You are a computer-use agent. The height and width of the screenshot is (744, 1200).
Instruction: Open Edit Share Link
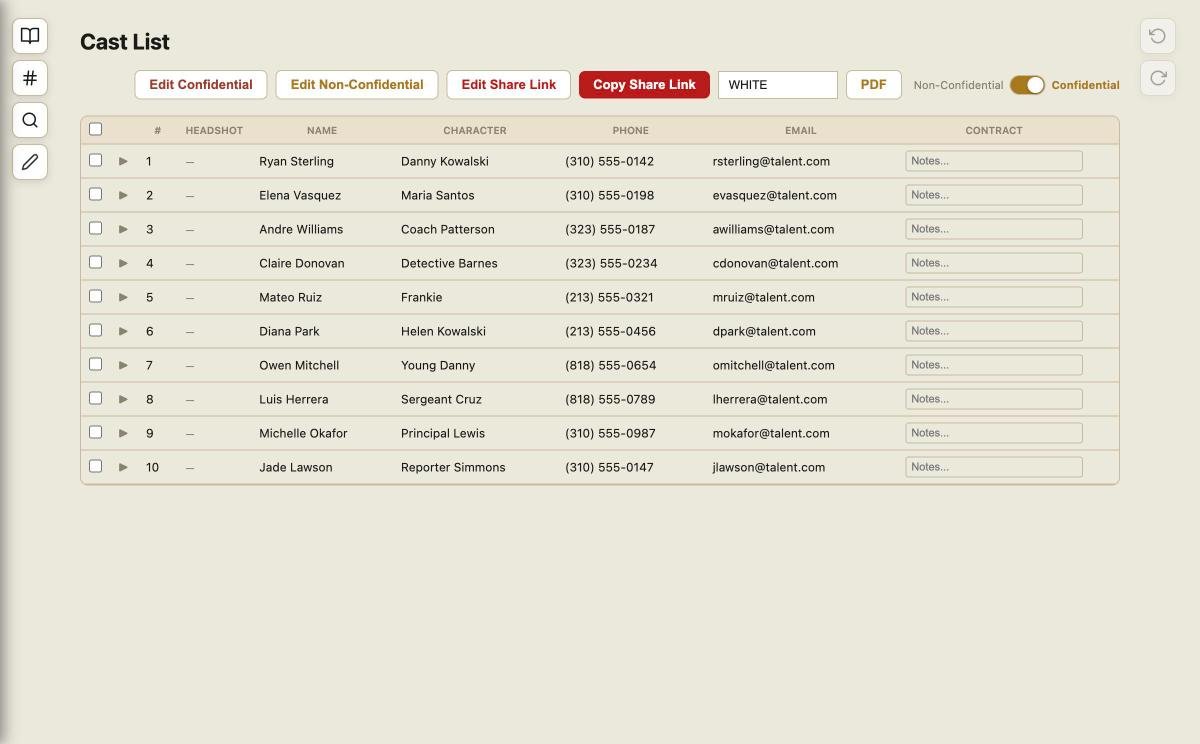point(509,85)
